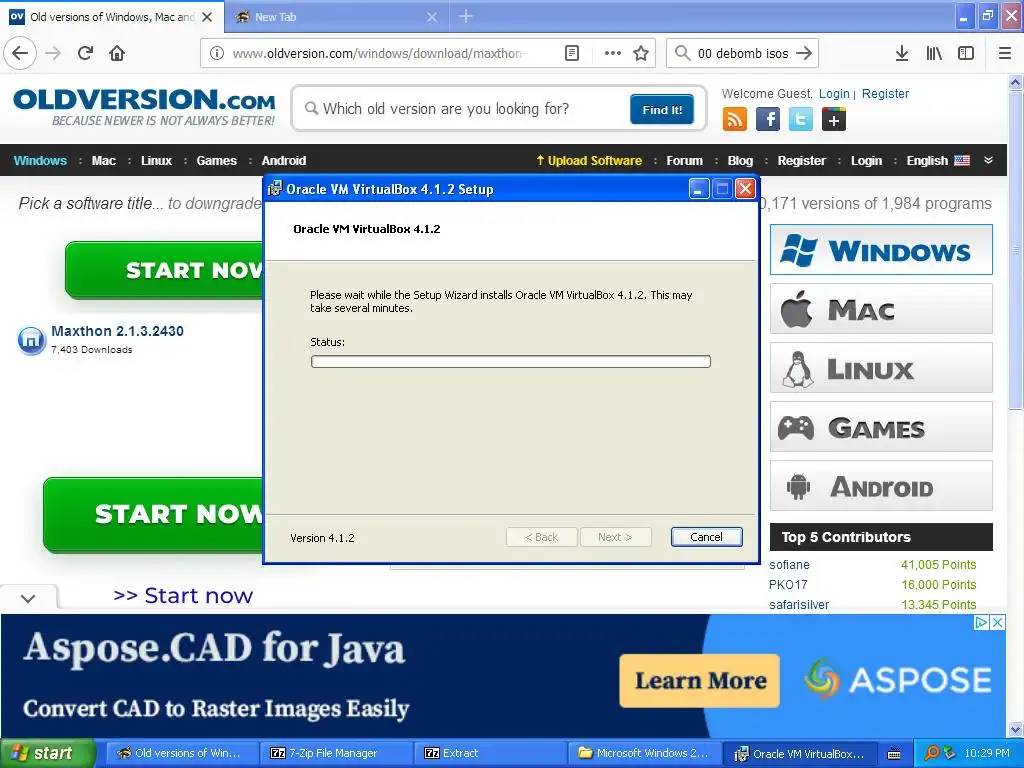Click the Find It! button
The image size is (1024, 768).
[x=662, y=110]
